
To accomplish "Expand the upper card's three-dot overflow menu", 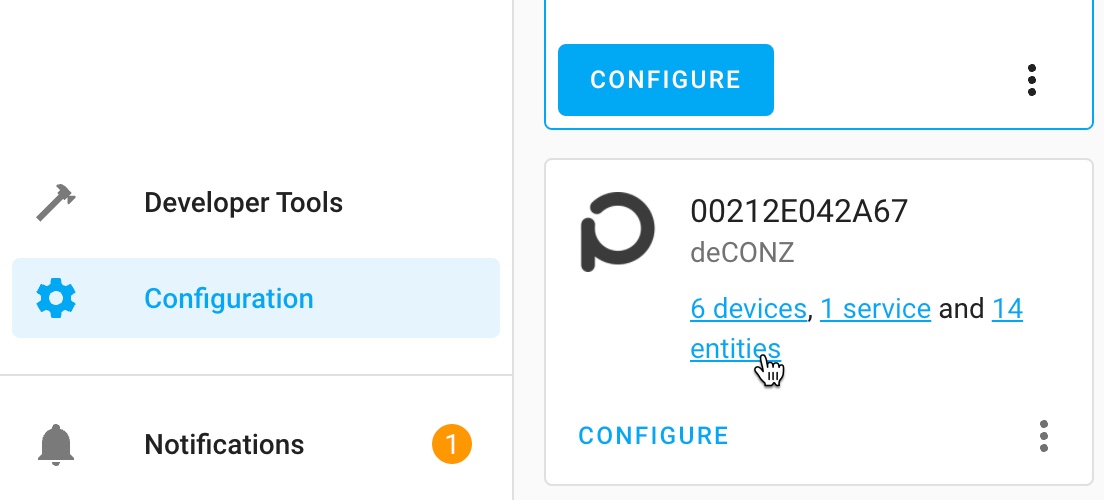I will [x=1032, y=81].
